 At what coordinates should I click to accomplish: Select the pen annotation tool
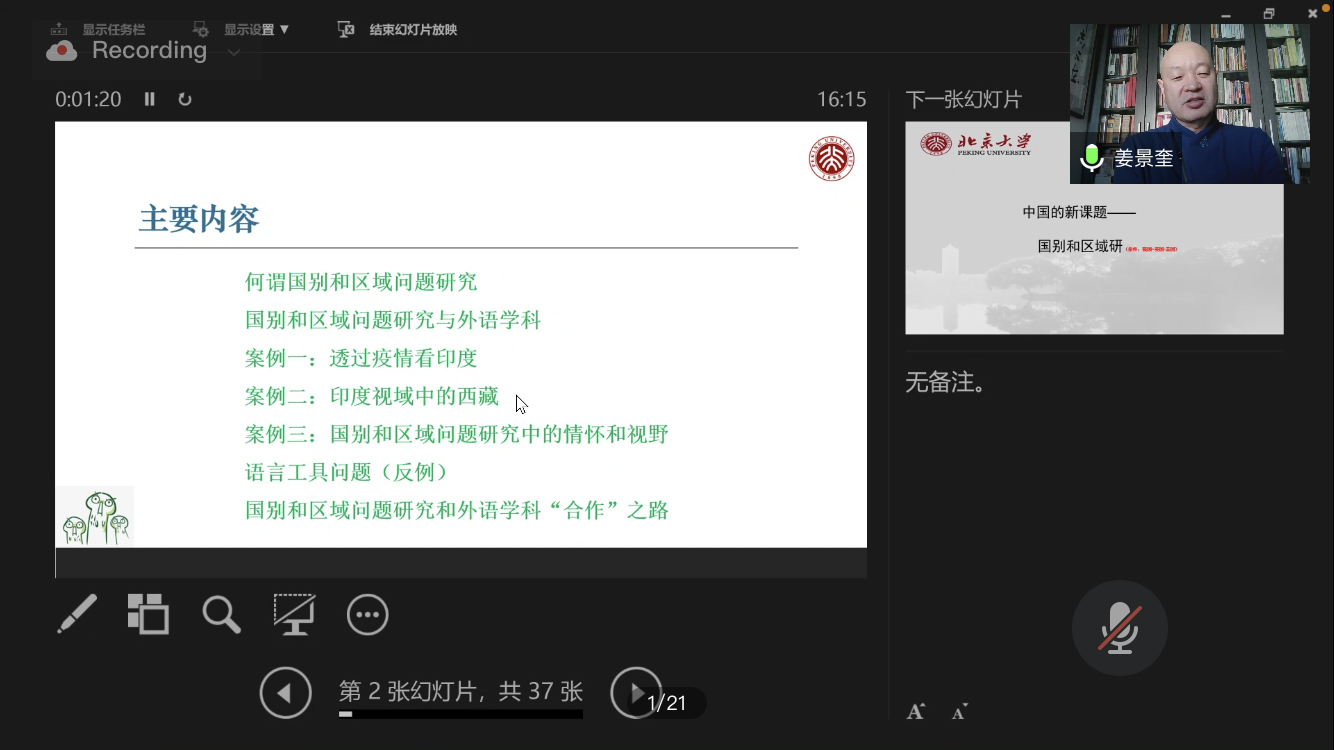click(x=78, y=614)
